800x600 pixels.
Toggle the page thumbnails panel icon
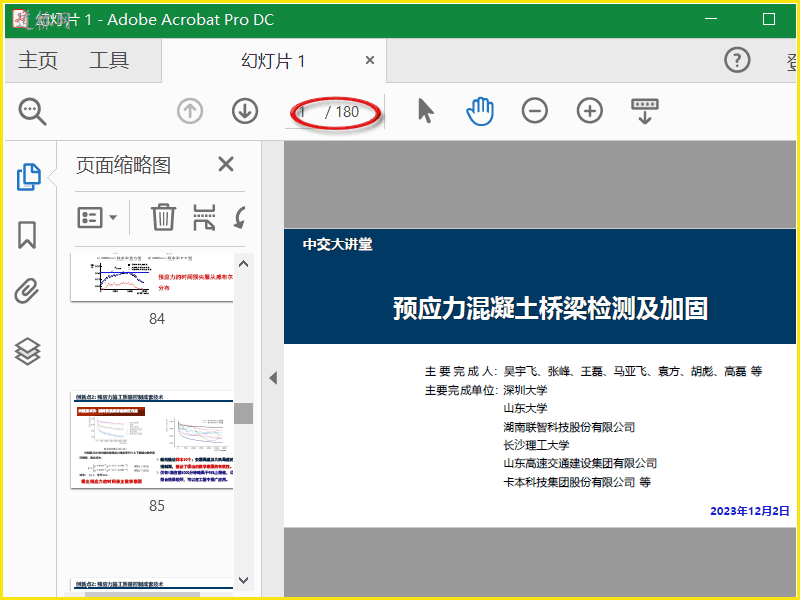[x=29, y=177]
